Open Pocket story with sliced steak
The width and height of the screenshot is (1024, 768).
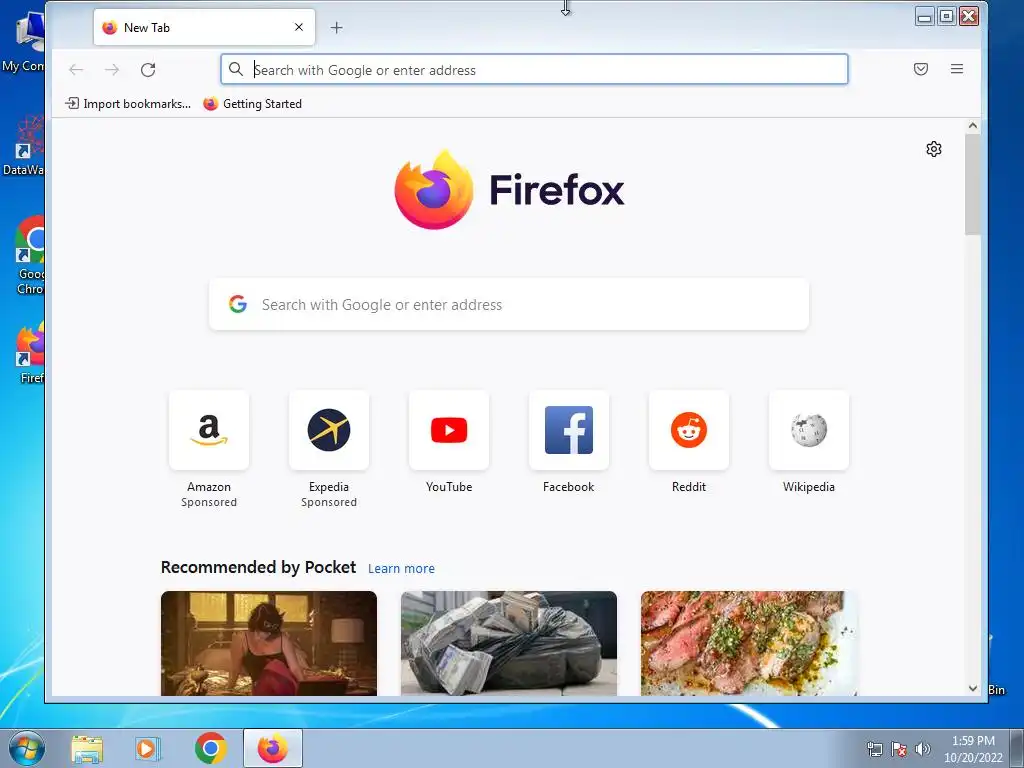(749, 643)
